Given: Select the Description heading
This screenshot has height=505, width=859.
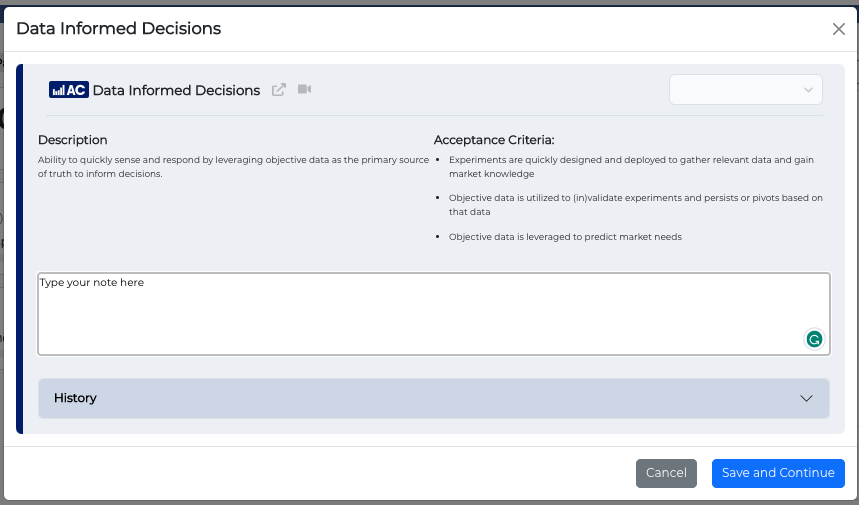Looking at the screenshot, I should [x=73, y=140].
